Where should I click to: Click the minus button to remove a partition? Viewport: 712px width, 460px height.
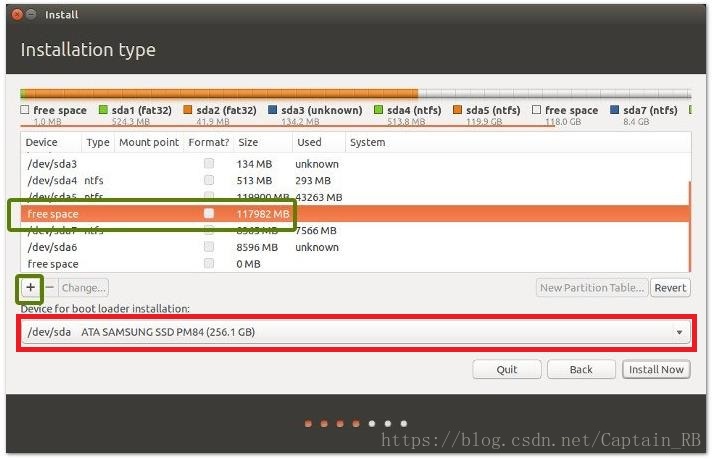point(50,287)
